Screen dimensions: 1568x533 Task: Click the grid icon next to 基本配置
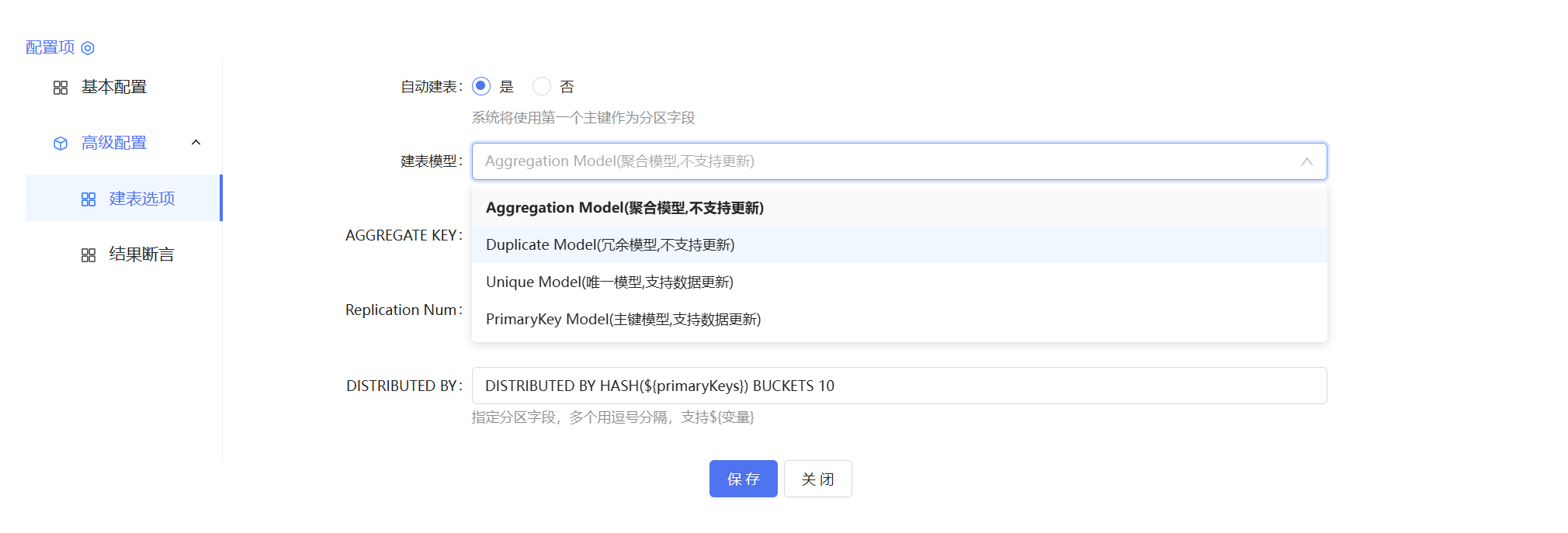click(x=61, y=87)
